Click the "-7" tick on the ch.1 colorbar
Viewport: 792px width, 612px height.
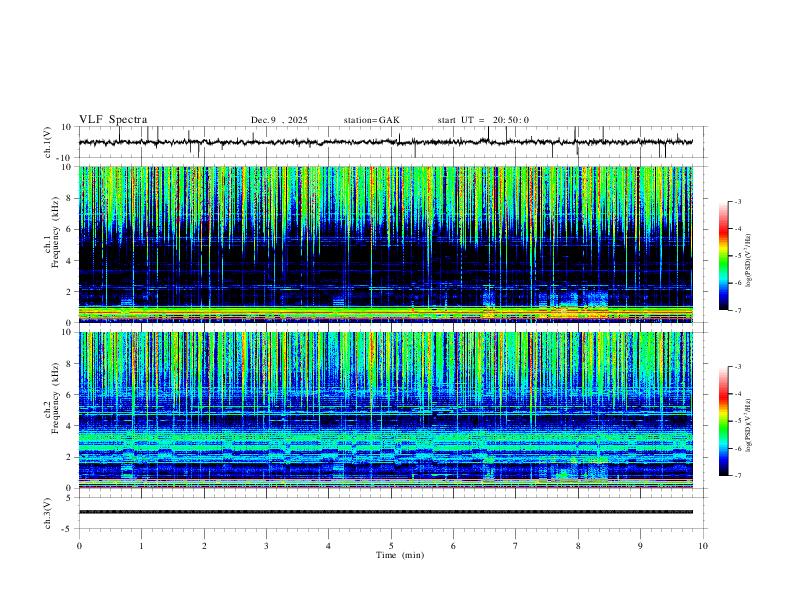click(737, 310)
